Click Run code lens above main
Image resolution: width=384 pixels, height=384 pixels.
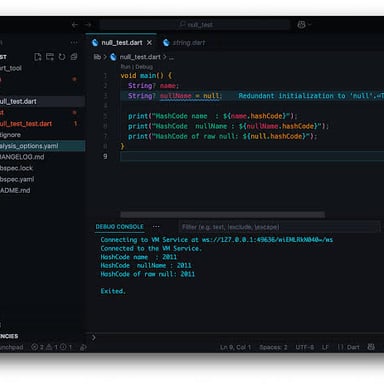(125, 67)
